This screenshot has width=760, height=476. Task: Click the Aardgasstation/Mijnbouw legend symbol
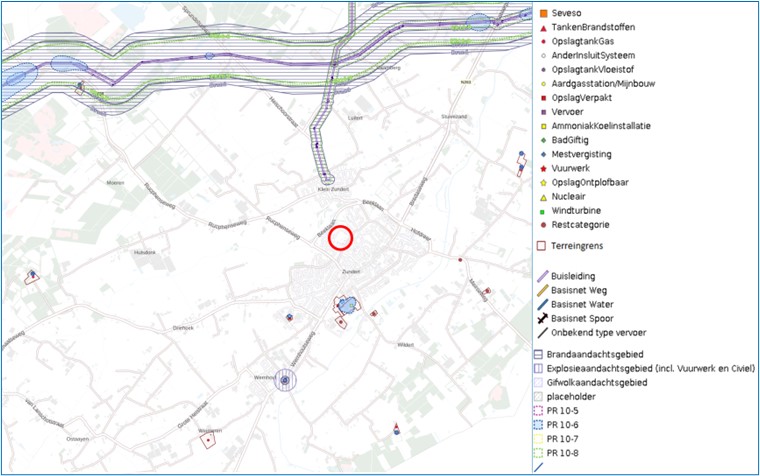[x=543, y=84]
